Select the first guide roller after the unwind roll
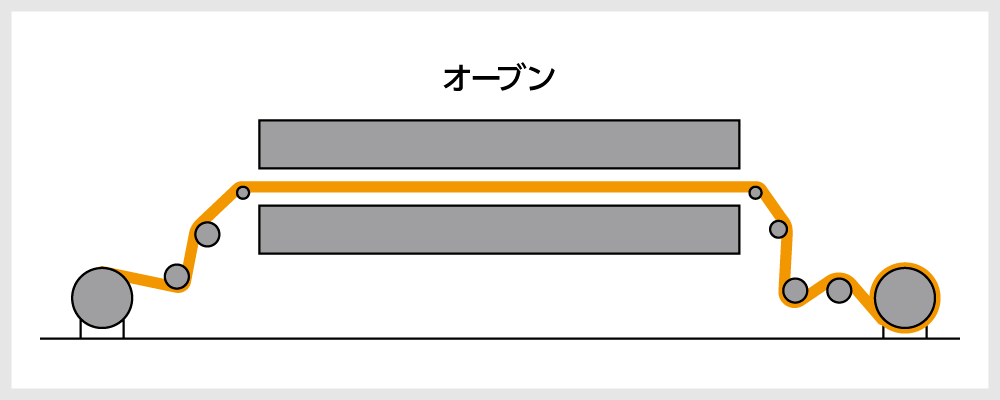1000x400 pixels. (177, 276)
